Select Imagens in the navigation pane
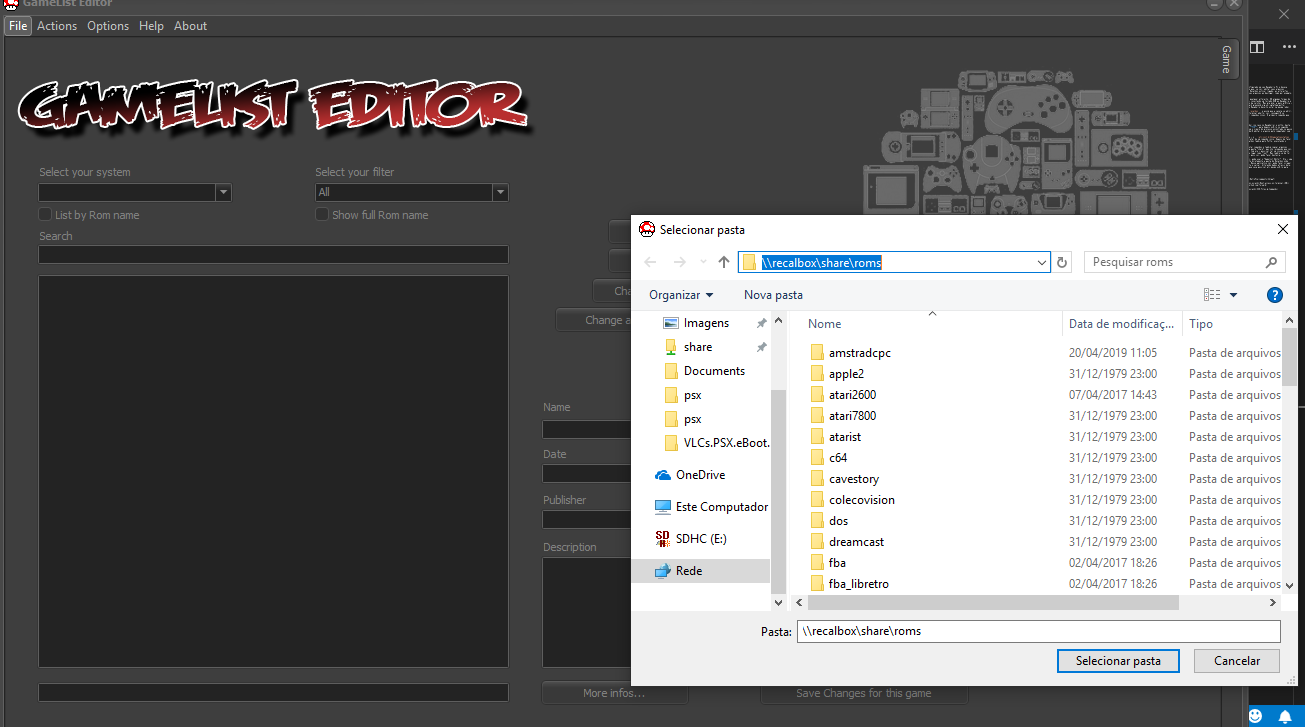Image resolution: width=1305 pixels, height=727 pixels. pyautogui.click(x=706, y=323)
